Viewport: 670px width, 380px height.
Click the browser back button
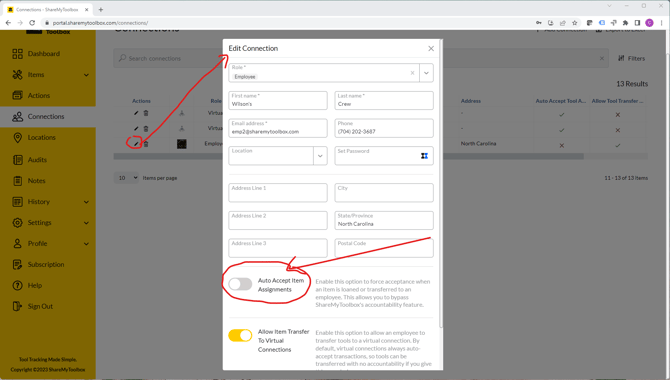tap(8, 23)
